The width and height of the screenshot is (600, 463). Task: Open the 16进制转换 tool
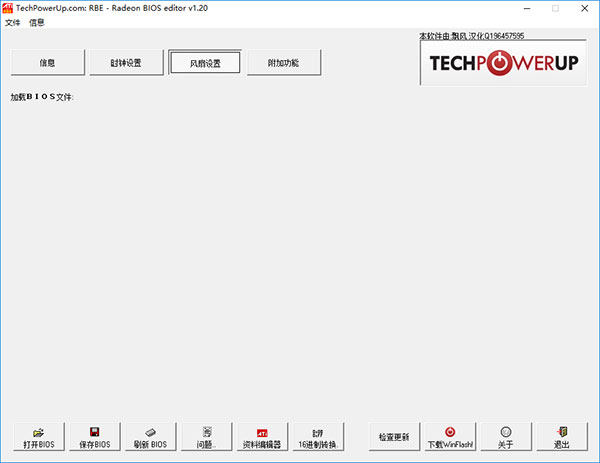click(318, 437)
